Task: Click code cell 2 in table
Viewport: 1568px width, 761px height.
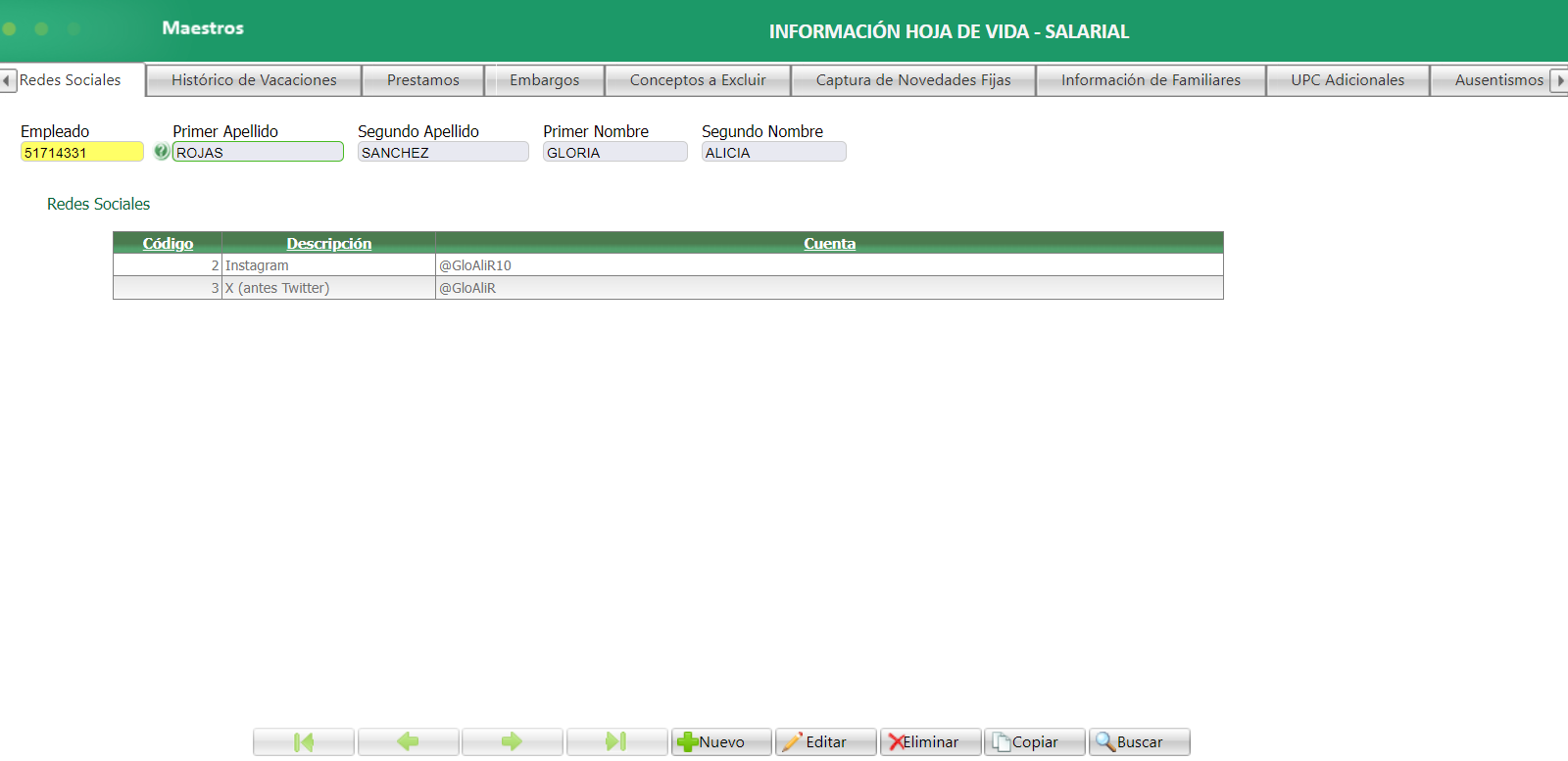Action: (168, 265)
